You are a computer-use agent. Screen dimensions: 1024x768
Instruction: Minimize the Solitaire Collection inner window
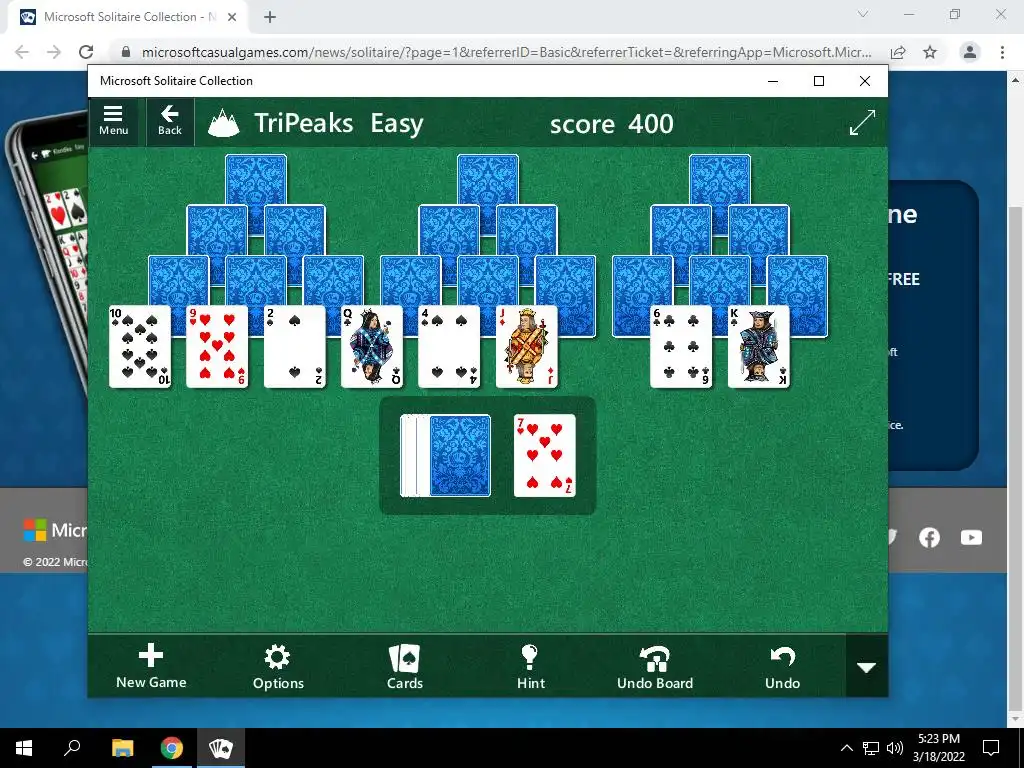click(773, 81)
